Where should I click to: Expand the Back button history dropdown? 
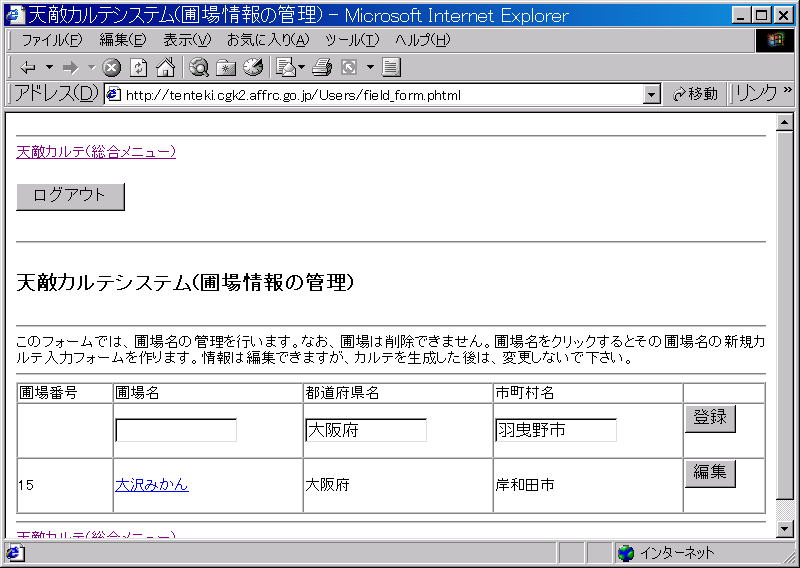point(49,68)
